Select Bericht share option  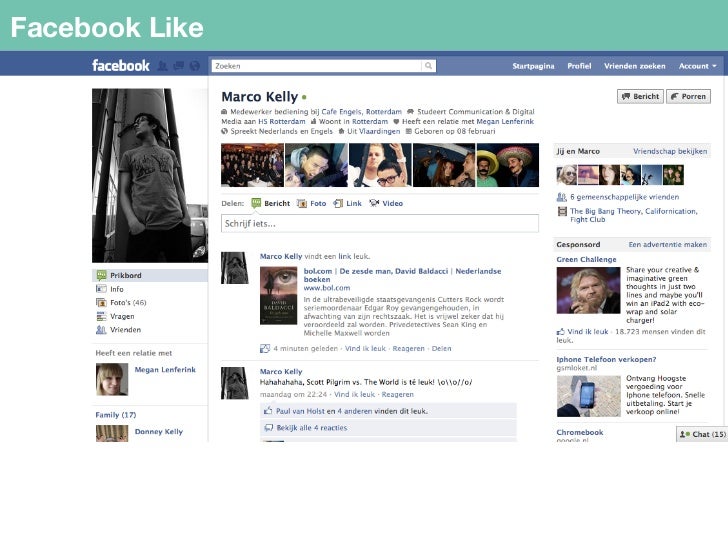[271, 203]
